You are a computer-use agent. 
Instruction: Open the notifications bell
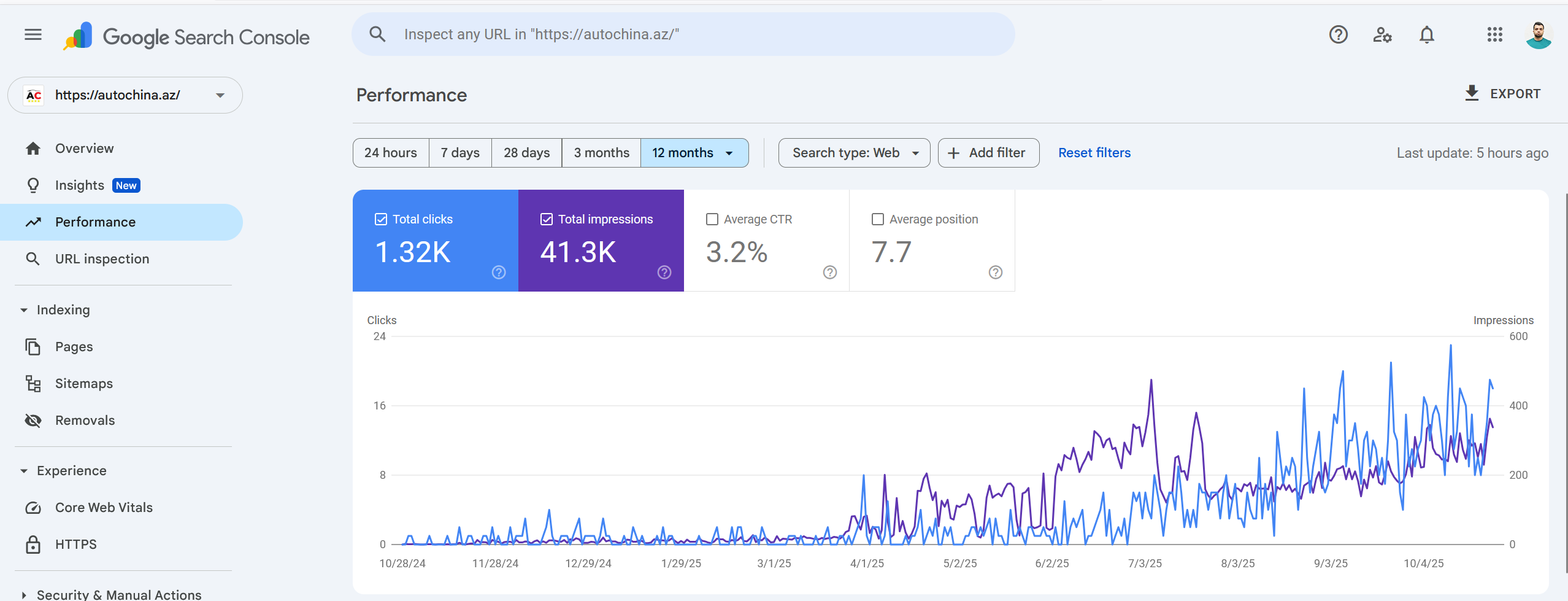tap(1427, 35)
